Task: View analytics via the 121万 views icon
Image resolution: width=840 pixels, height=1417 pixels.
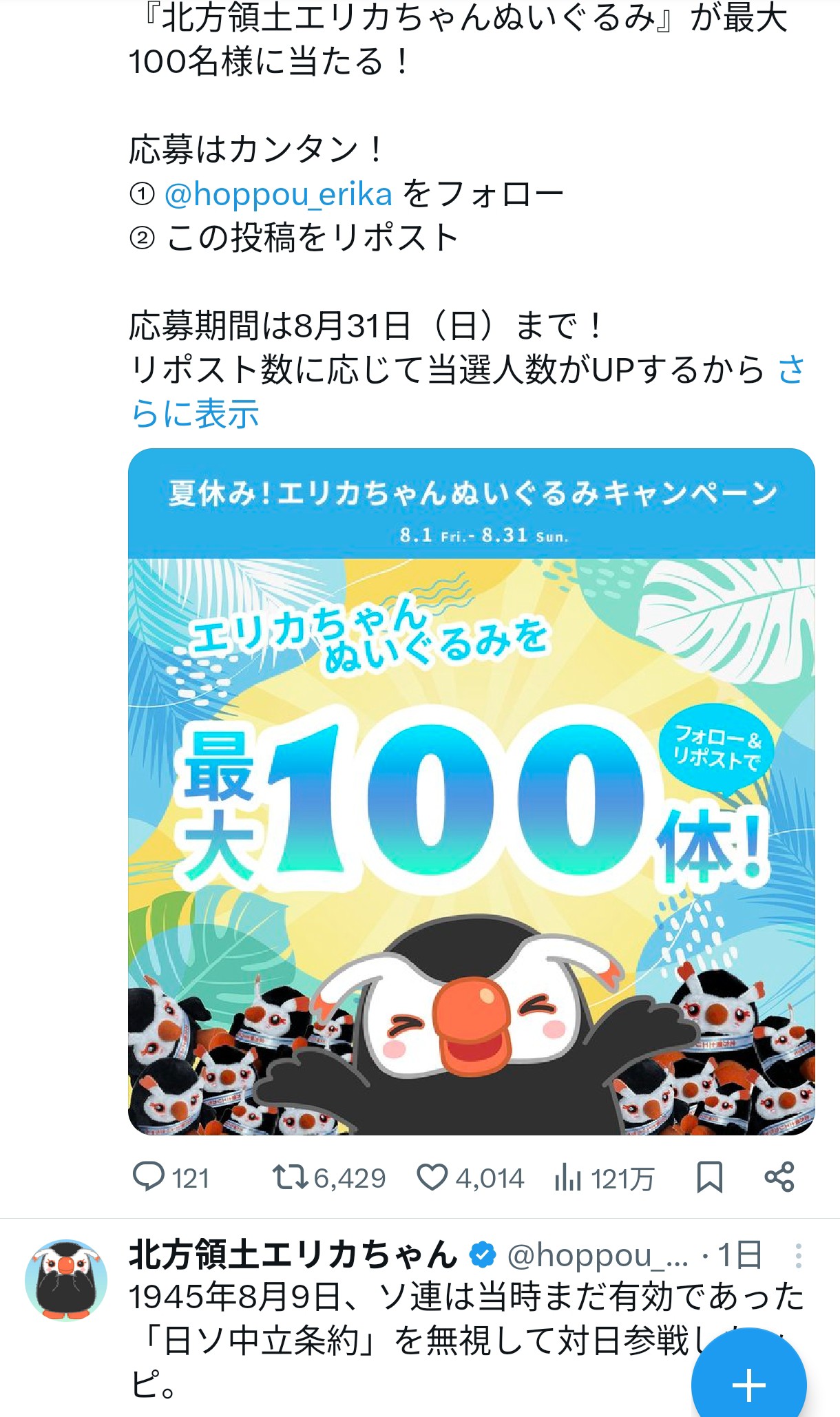Action: (568, 1177)
